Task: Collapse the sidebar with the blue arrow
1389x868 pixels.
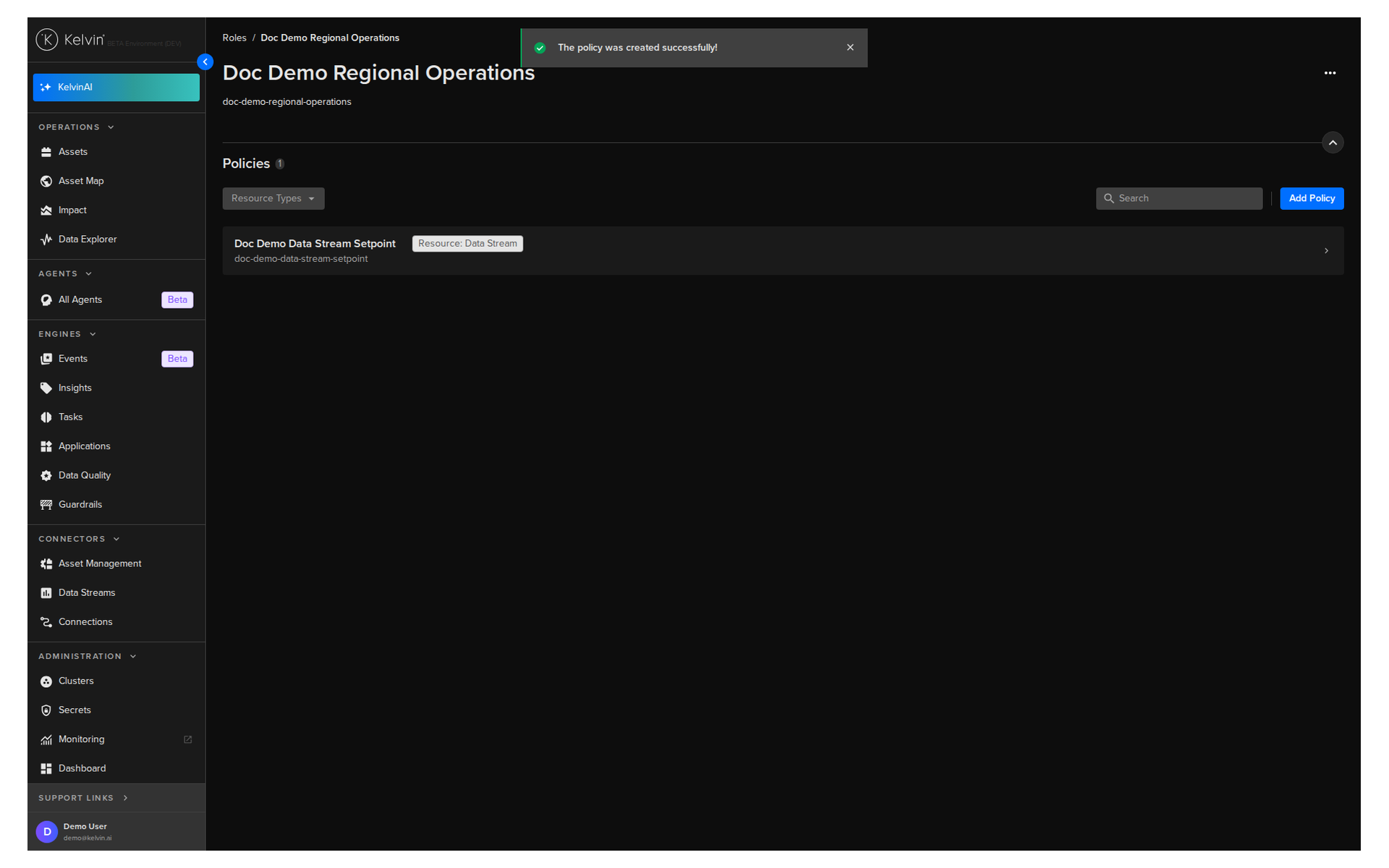Action: [x=205, y=62]
